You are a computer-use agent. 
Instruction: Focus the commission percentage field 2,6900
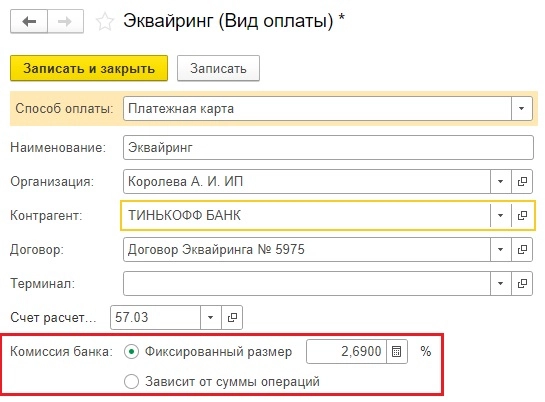346,352
